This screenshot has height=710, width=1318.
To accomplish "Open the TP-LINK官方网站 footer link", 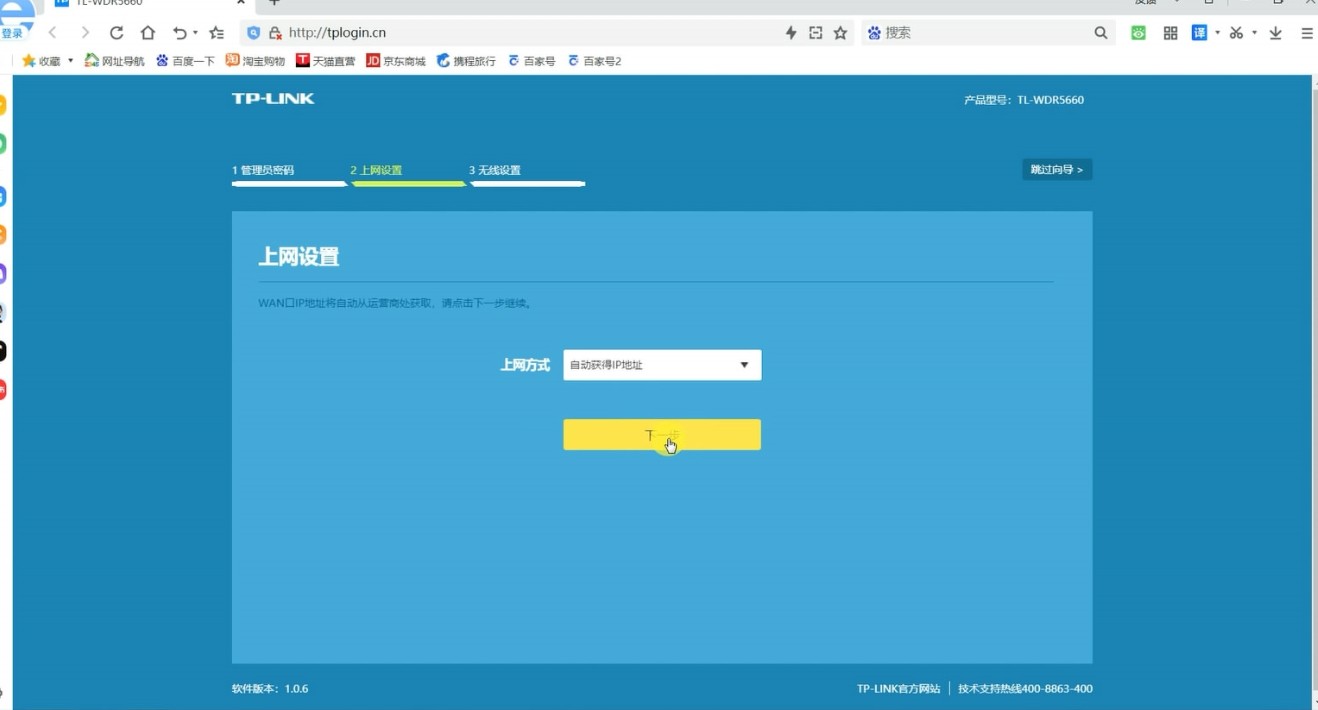I will (898, 689).
